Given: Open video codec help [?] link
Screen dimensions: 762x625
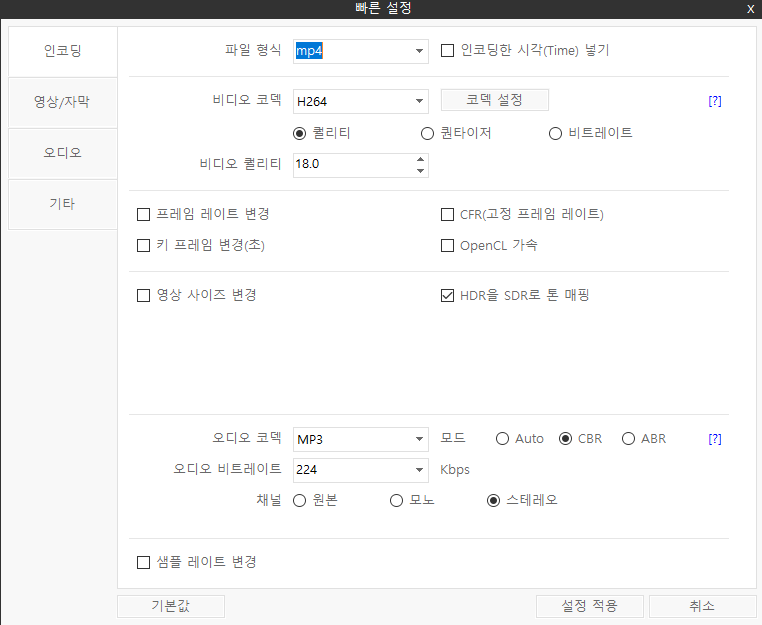Looking at the screenshot, I should tap(715, 101).
